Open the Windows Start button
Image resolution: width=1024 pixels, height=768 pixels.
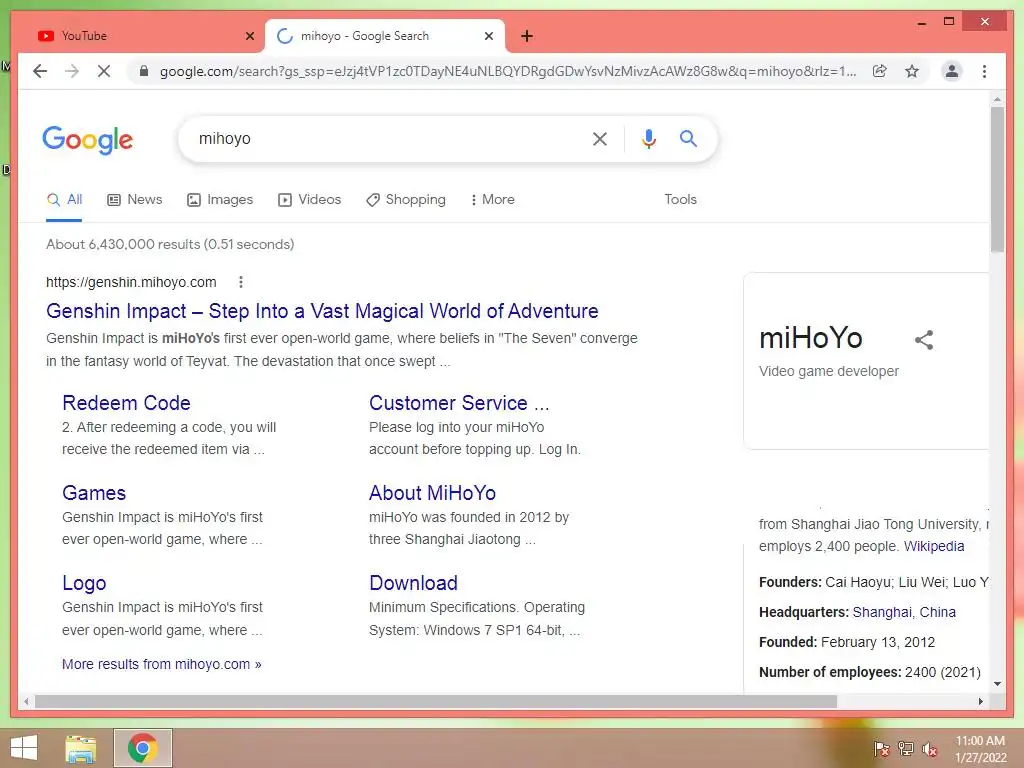24,748
